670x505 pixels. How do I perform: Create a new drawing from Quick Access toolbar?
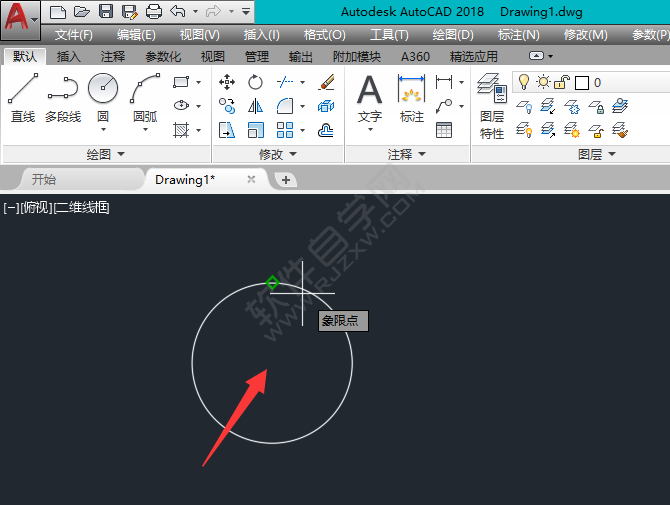tap(57, 12)
